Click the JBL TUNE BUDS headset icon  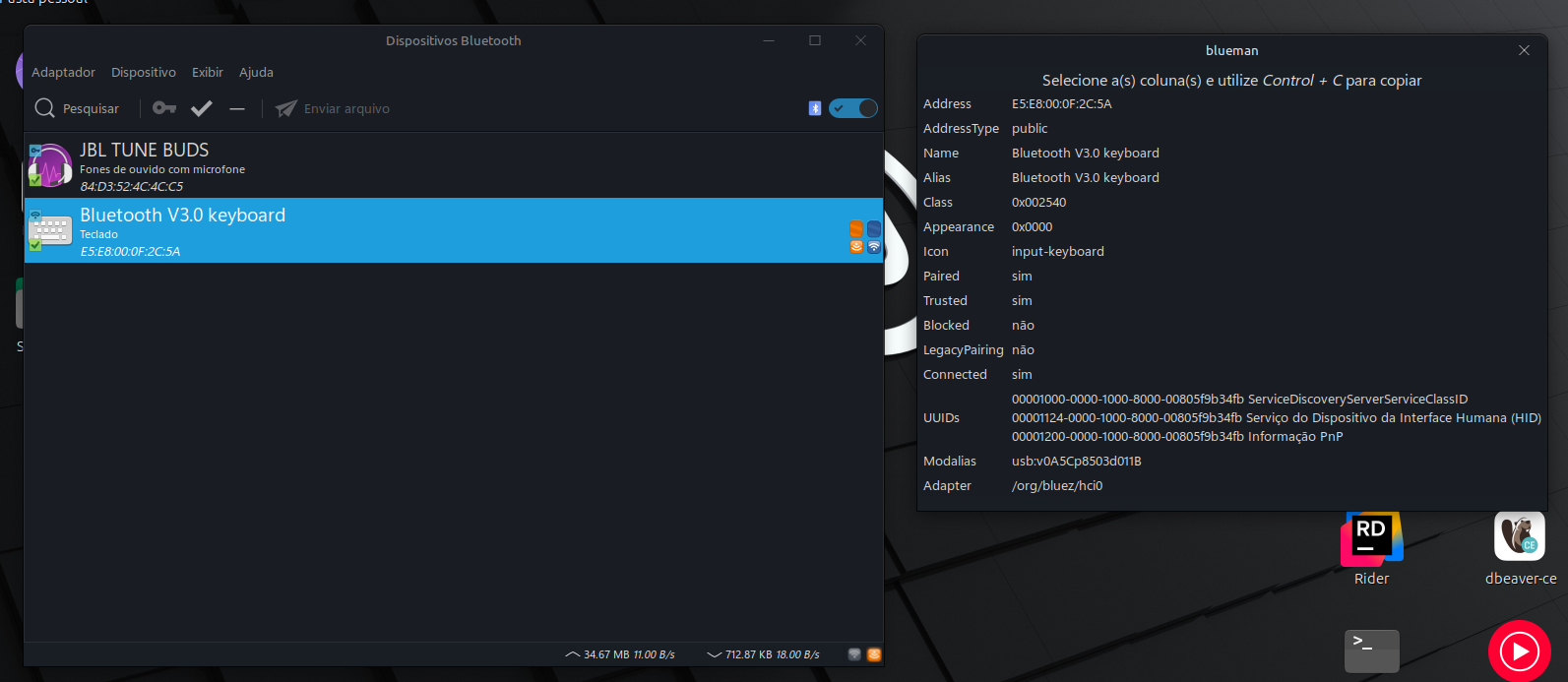[49, 165]
